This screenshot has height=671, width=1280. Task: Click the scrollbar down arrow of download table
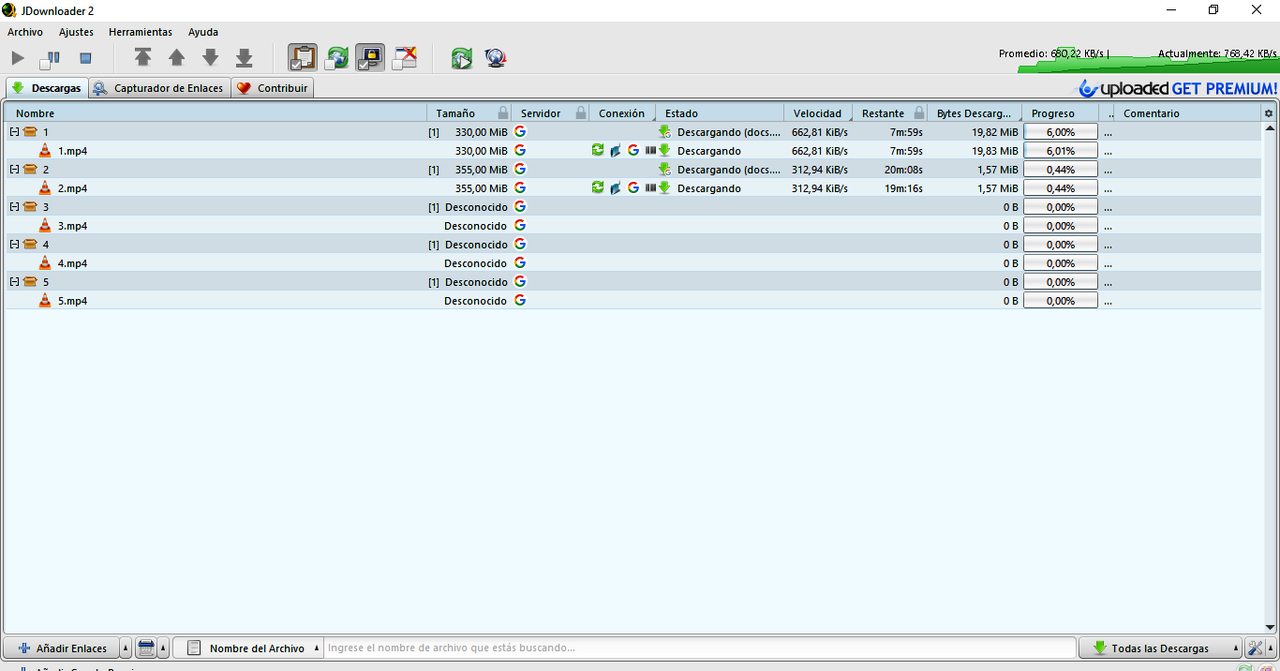[x=1270, y=627]
